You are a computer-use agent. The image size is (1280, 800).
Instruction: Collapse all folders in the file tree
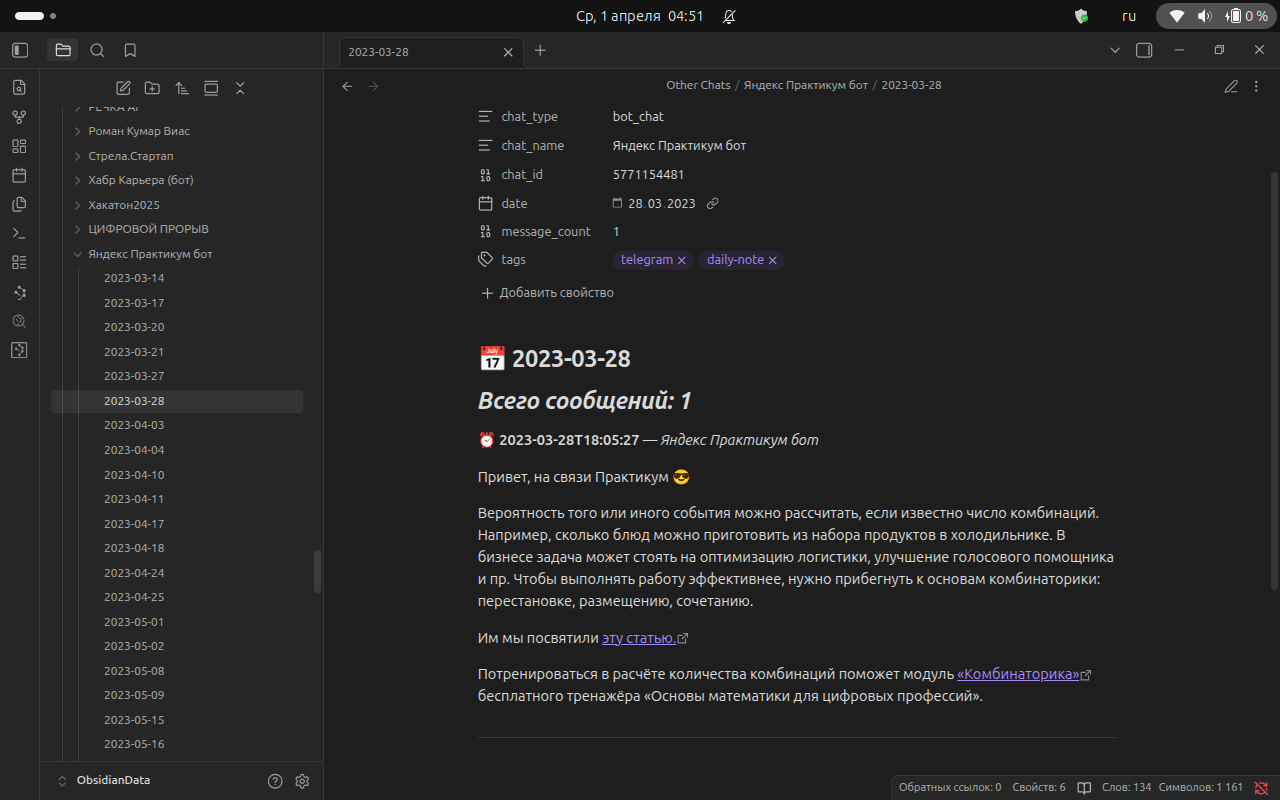[240, 88]
